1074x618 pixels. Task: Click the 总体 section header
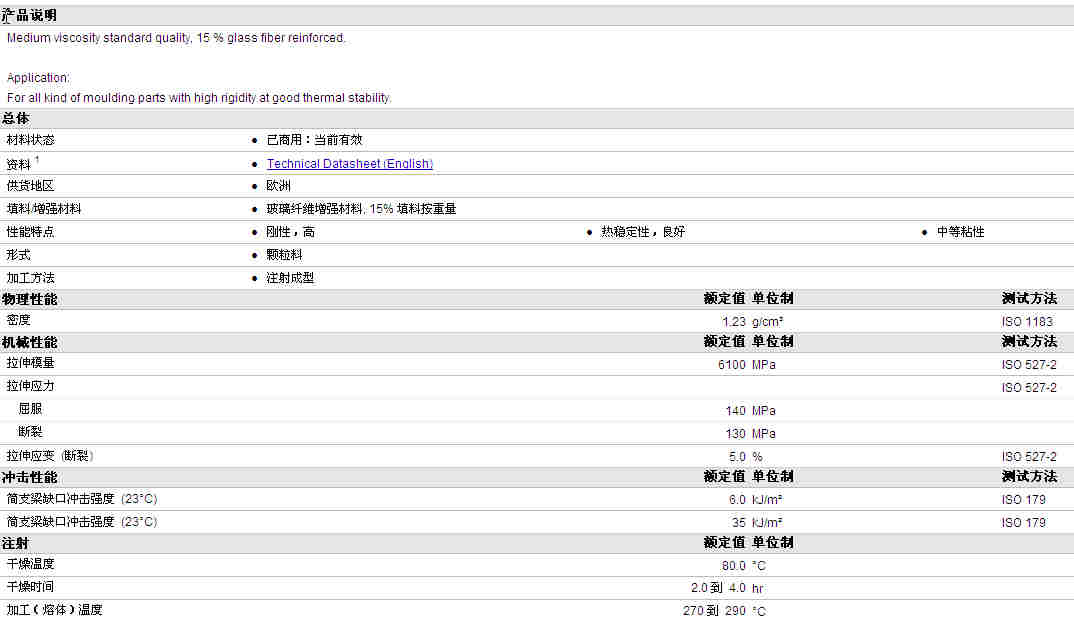16,119
